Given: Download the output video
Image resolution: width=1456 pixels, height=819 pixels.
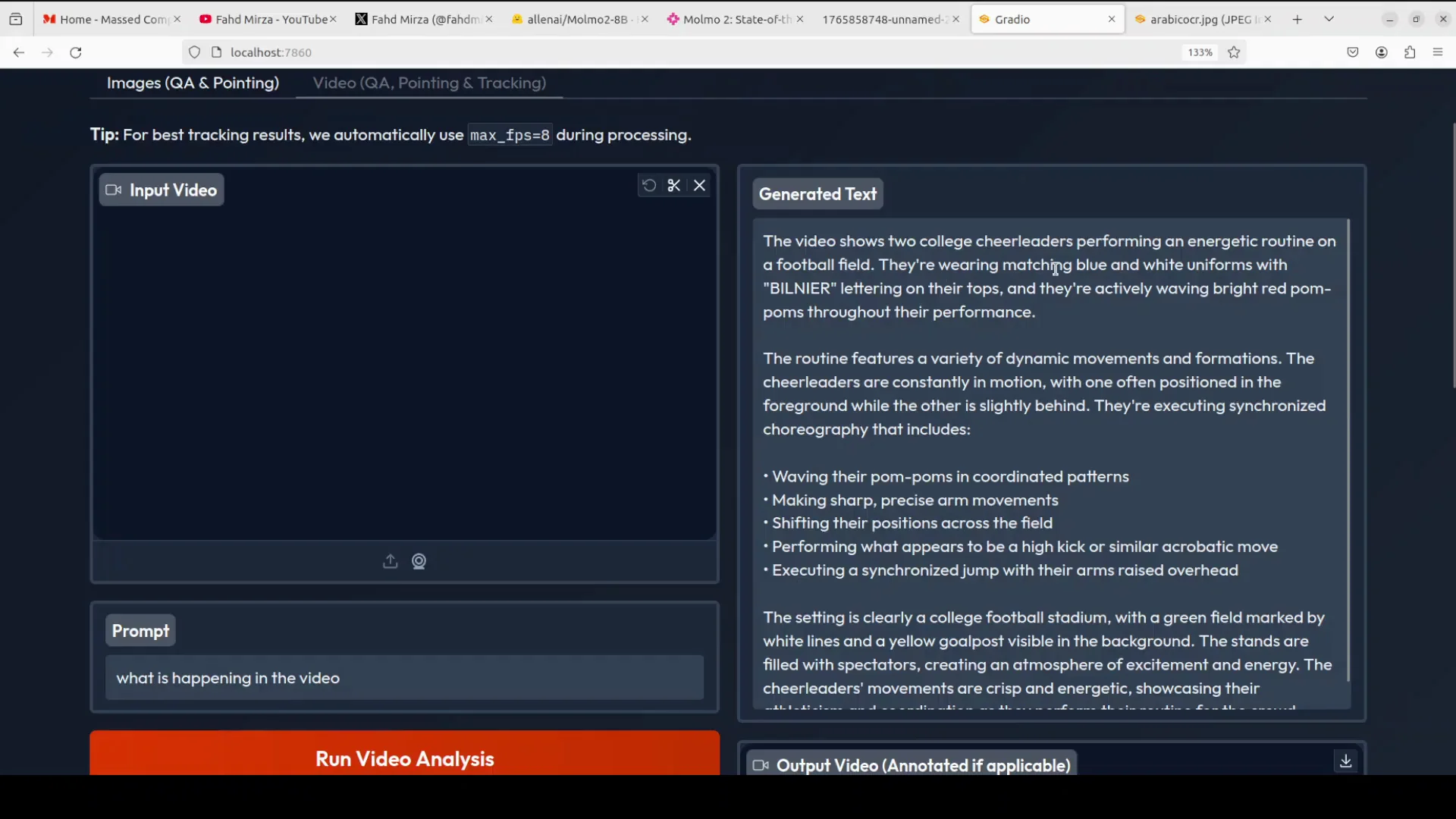Looking at the screenshot, I should tap(1345, 761).
